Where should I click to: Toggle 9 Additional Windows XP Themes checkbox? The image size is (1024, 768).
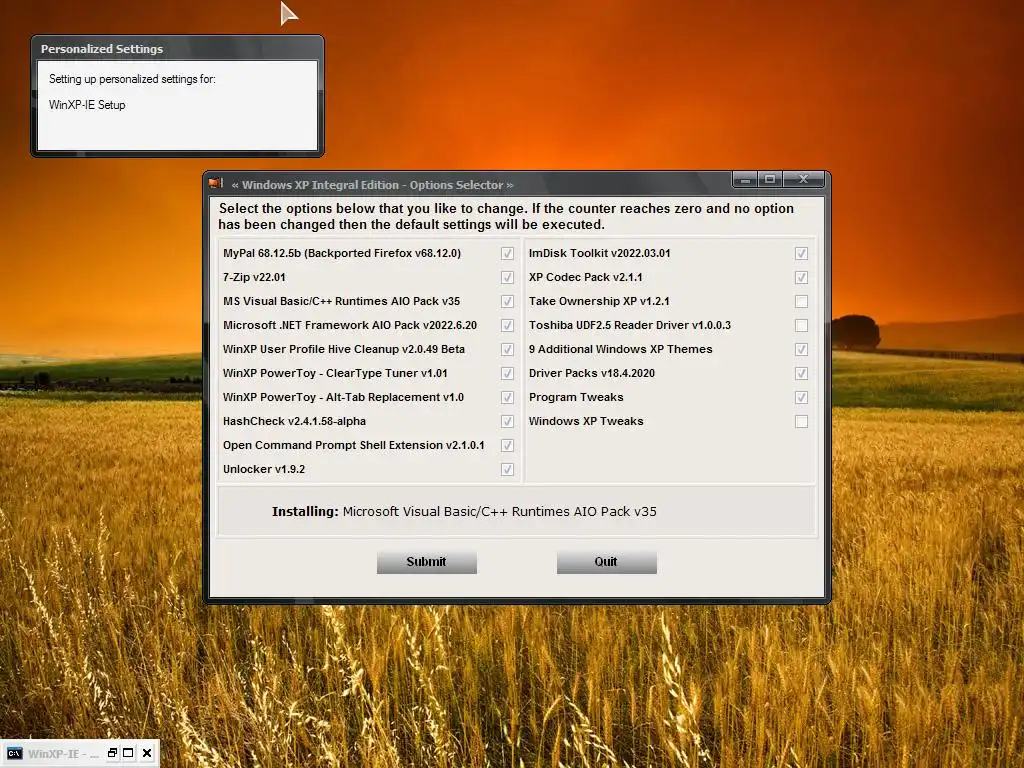(801, 349)
